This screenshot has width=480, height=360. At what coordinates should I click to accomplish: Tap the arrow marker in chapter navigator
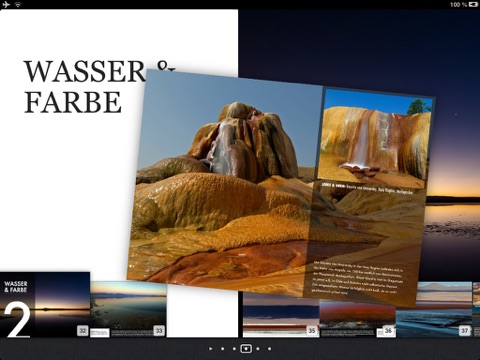click(211, 349)
